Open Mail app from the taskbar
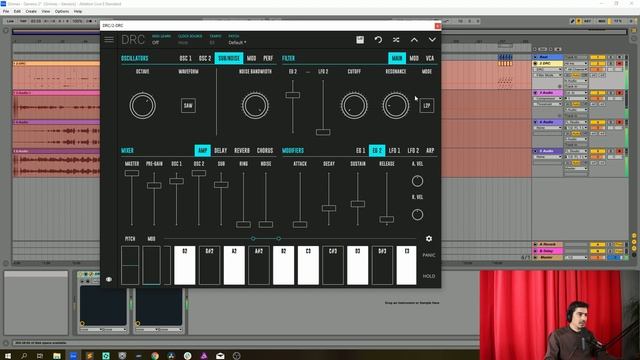Image resolution: width=640 pixels, height=360 pixels. coord(220,356)
